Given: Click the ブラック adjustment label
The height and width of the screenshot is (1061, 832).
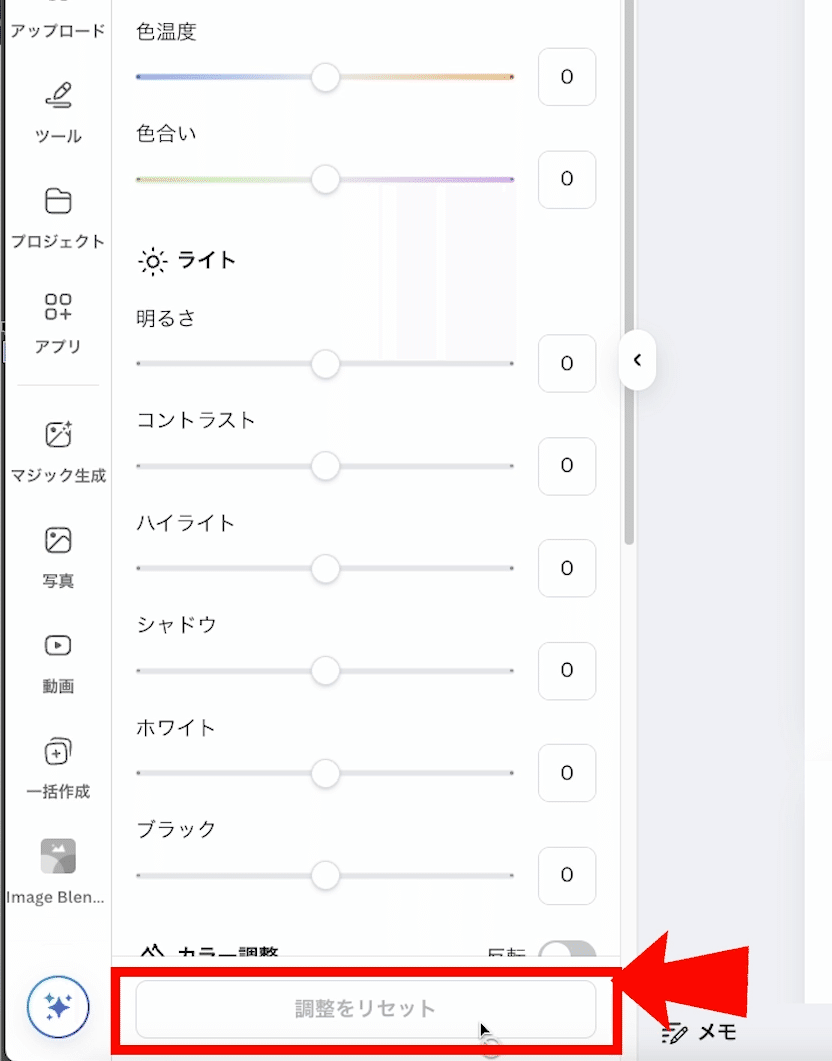Looking at the screenshot, I should click(x=174, y=829).
